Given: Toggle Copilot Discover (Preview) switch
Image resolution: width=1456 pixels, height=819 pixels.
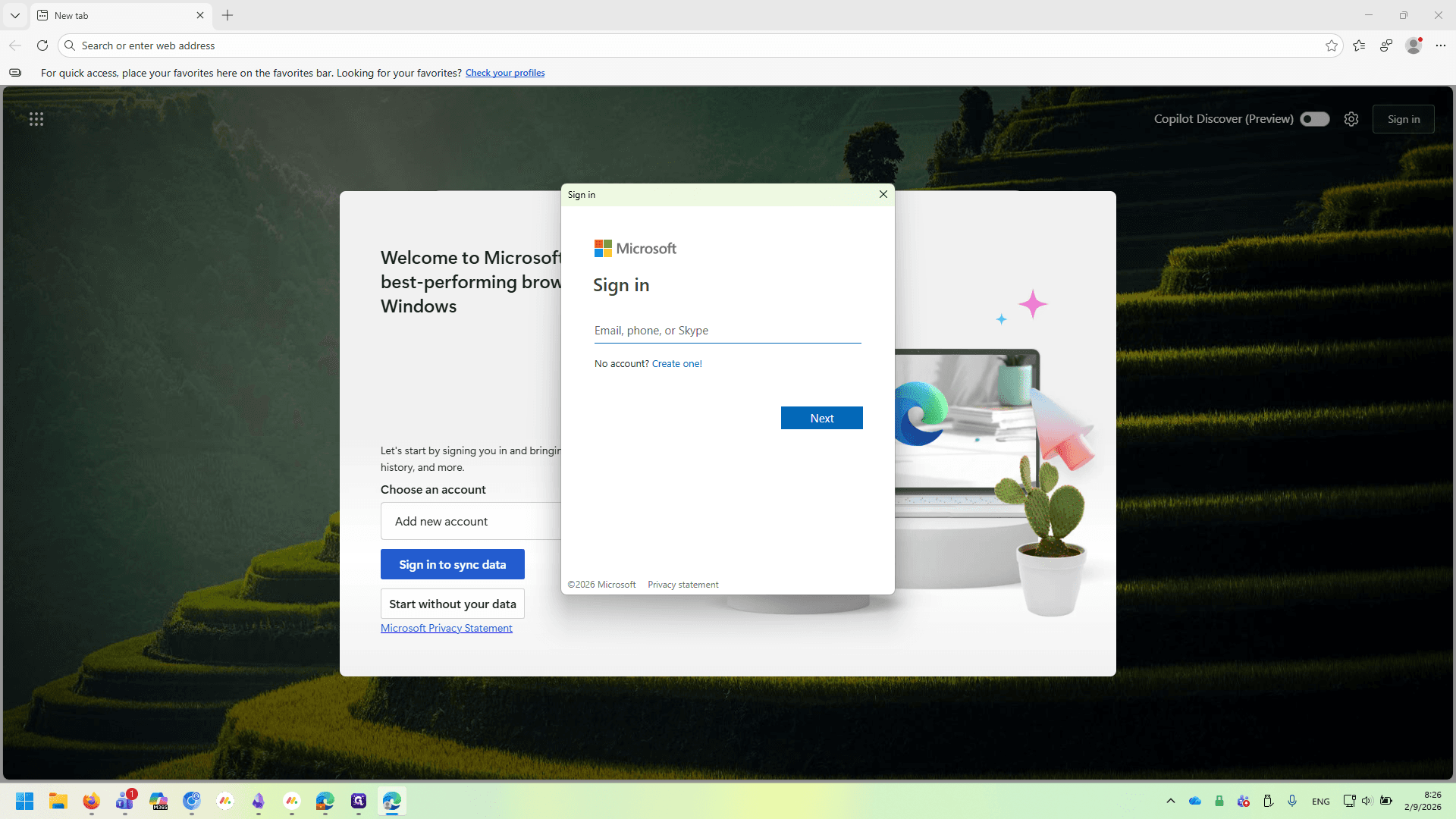Looking at the screenshot, I should tap(1315, 119).
